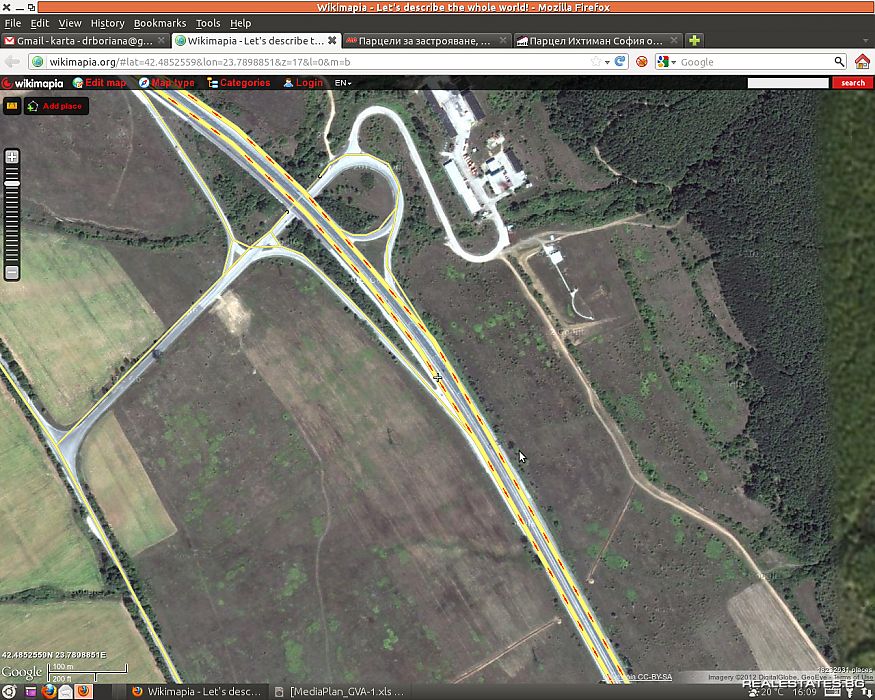Go to the browser Home page icon

click(862, 61)
